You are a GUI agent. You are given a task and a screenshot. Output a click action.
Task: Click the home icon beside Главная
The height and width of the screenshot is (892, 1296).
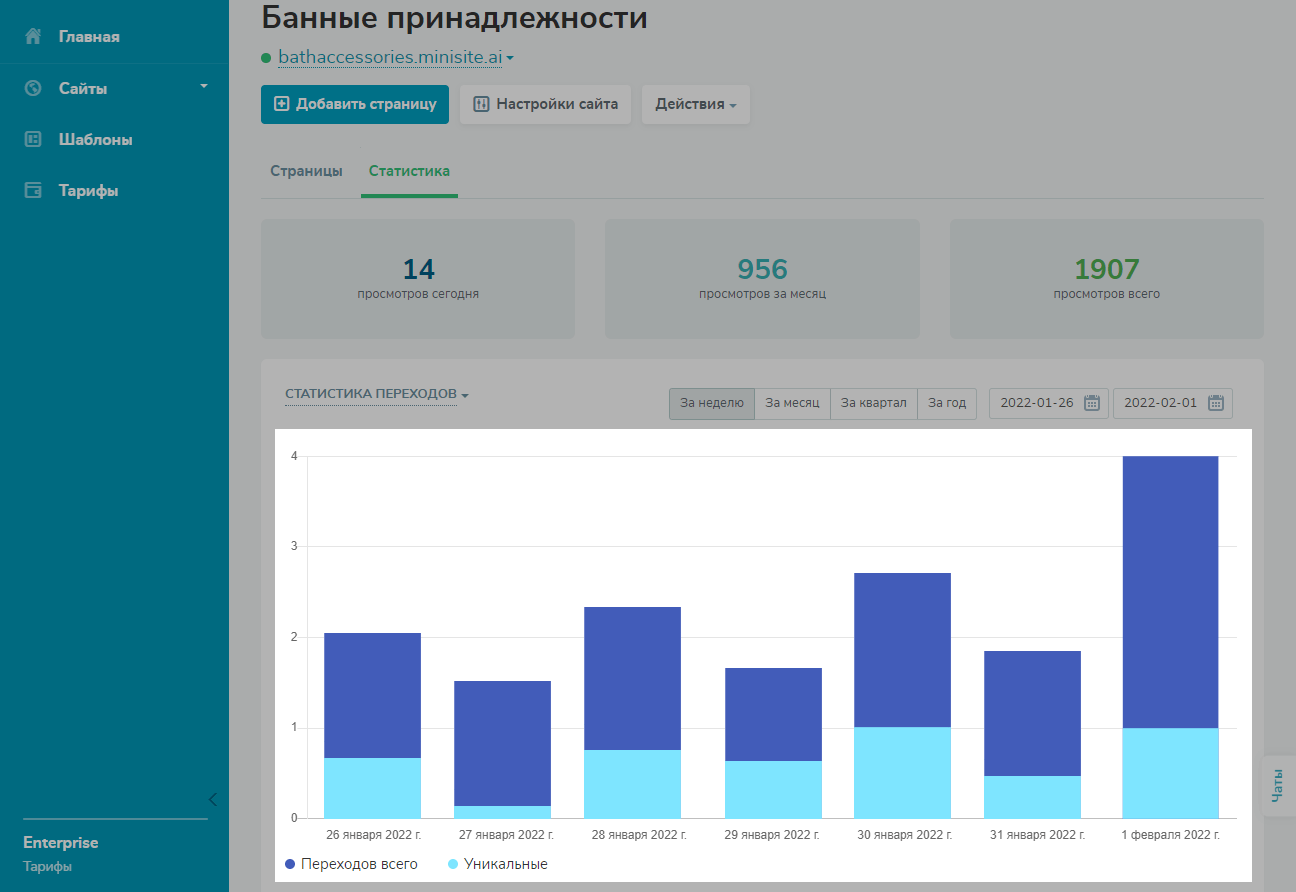[x=33, y=37]
